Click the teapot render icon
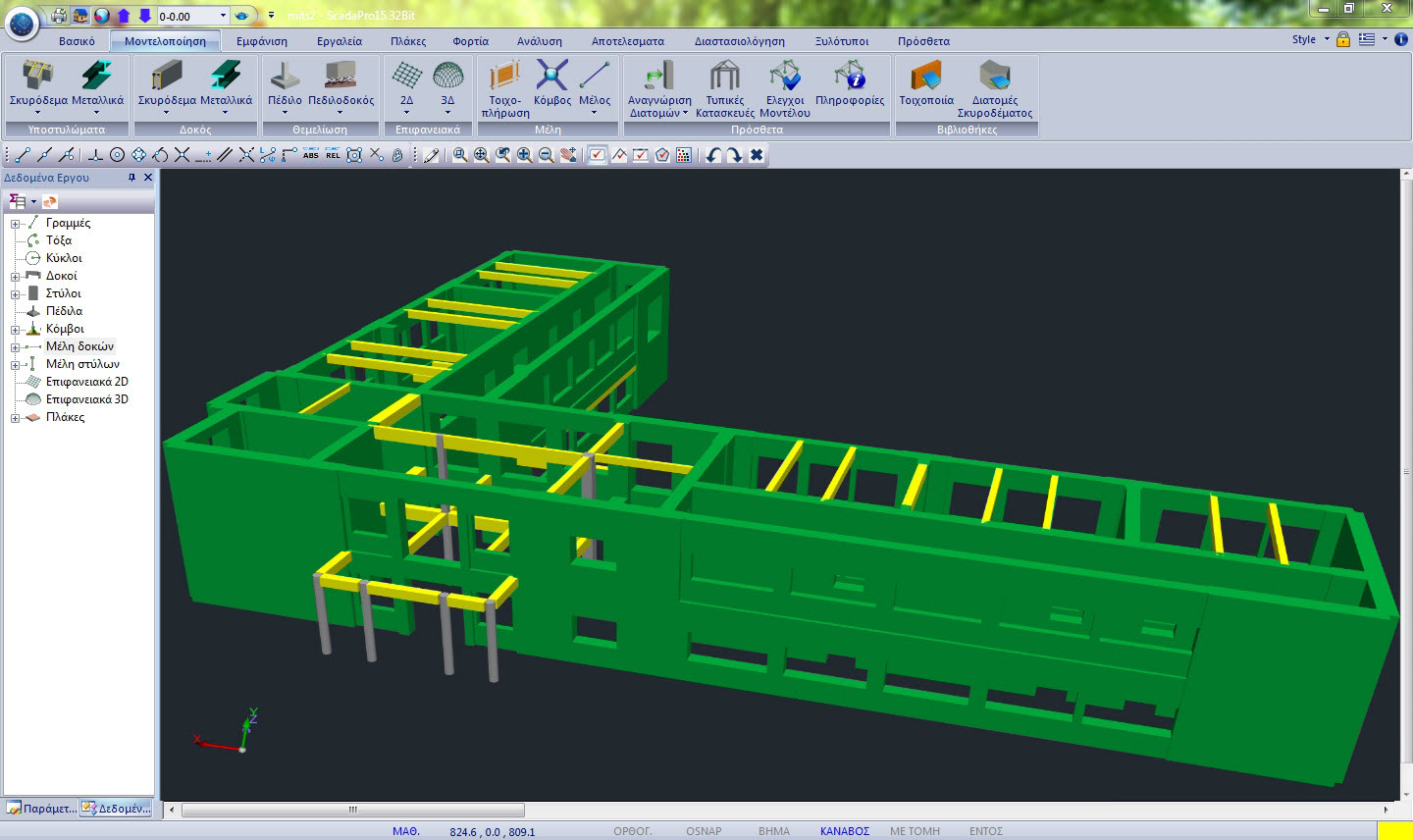 (241, 16)
